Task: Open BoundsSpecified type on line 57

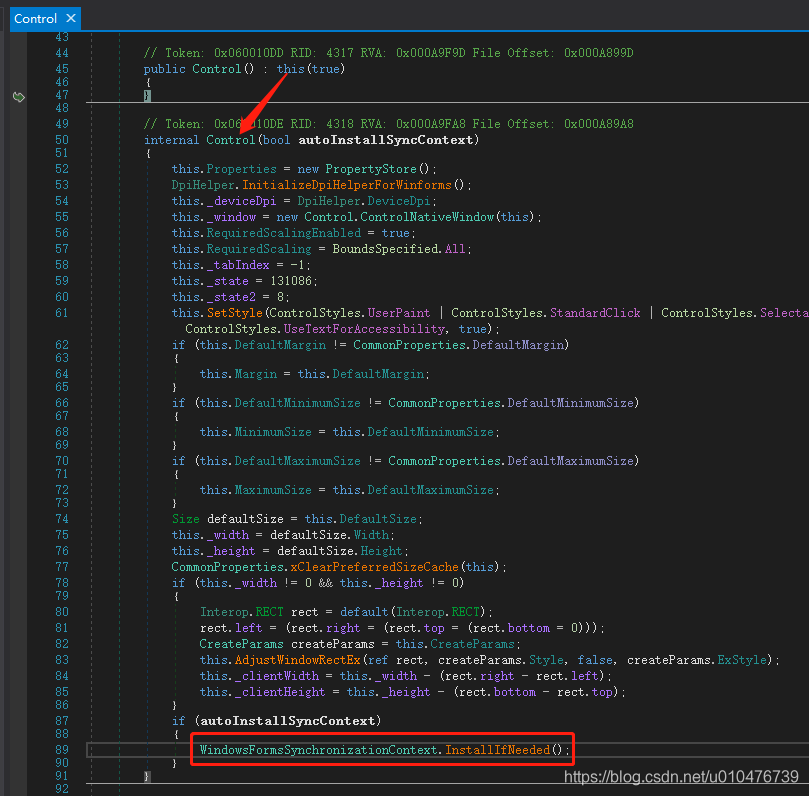Action: click(385, 249)
